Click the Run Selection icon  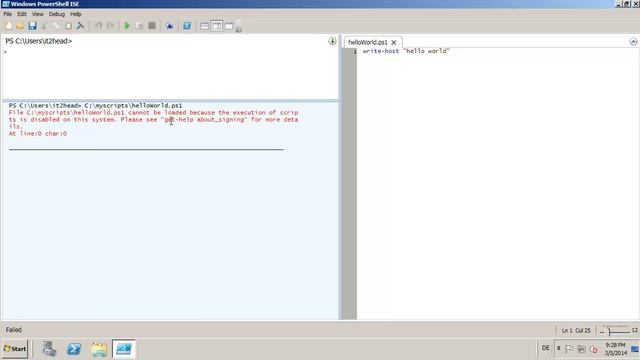point(139,26)
